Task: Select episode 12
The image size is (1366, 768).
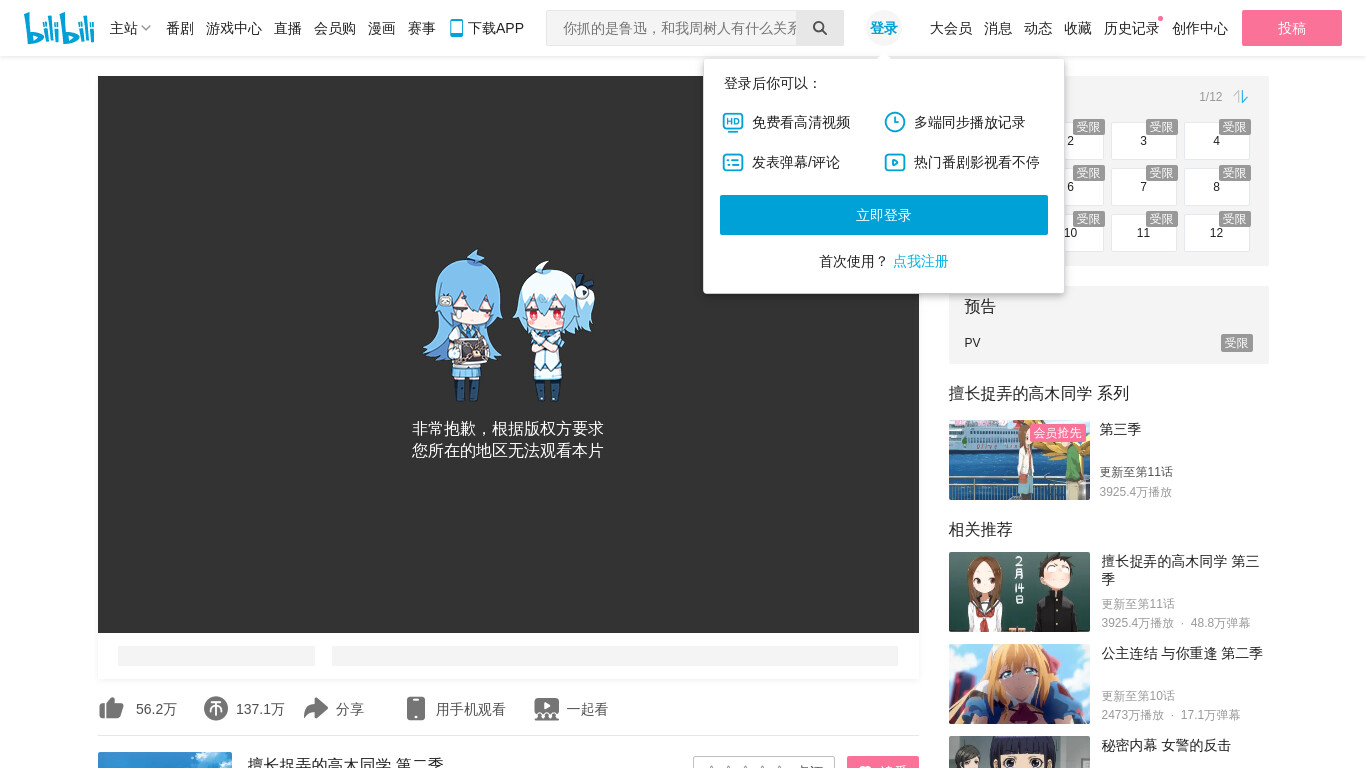Action: [1217, 233]
